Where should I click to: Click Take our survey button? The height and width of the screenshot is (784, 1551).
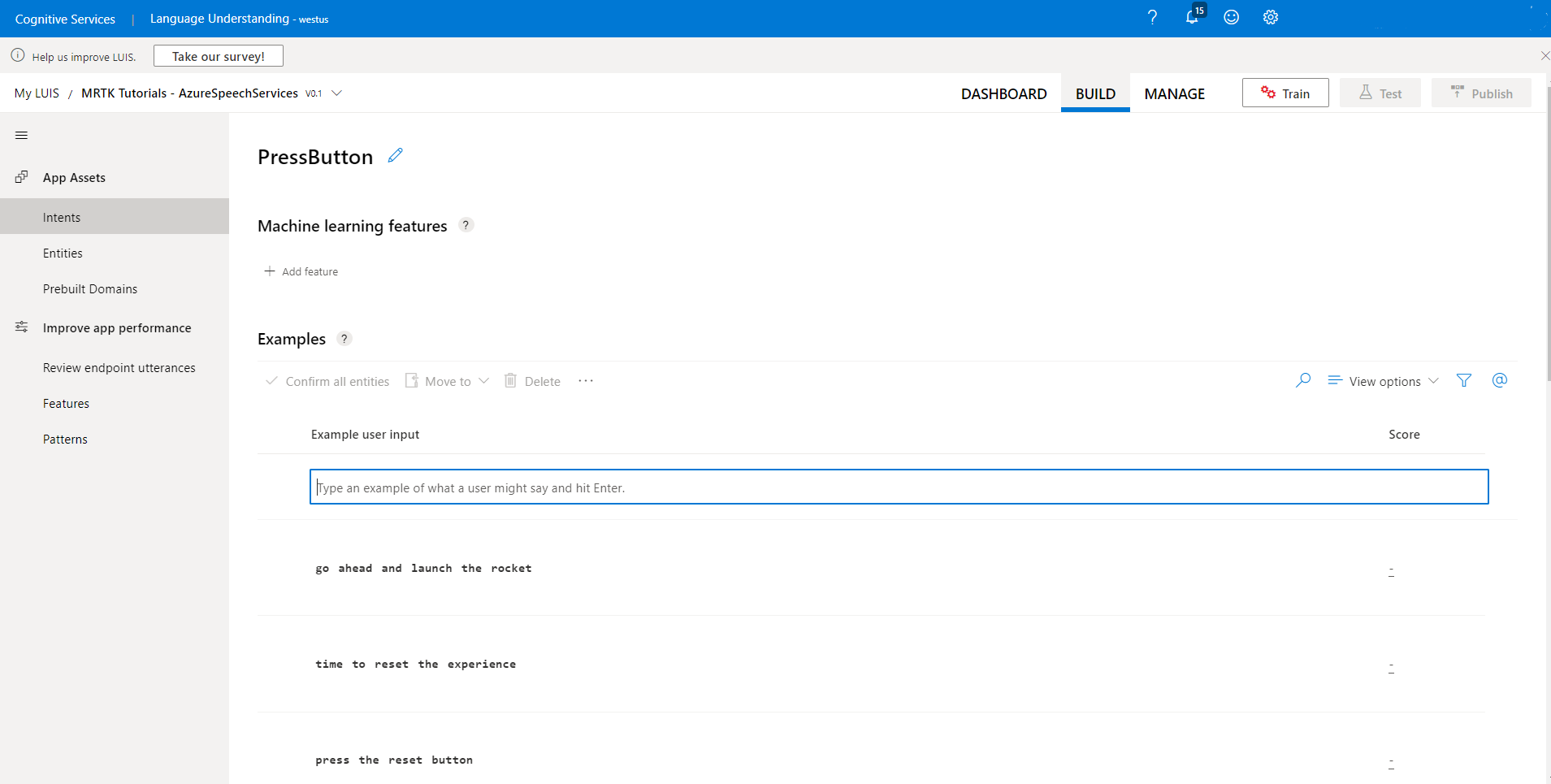click(x=218, y=55)
